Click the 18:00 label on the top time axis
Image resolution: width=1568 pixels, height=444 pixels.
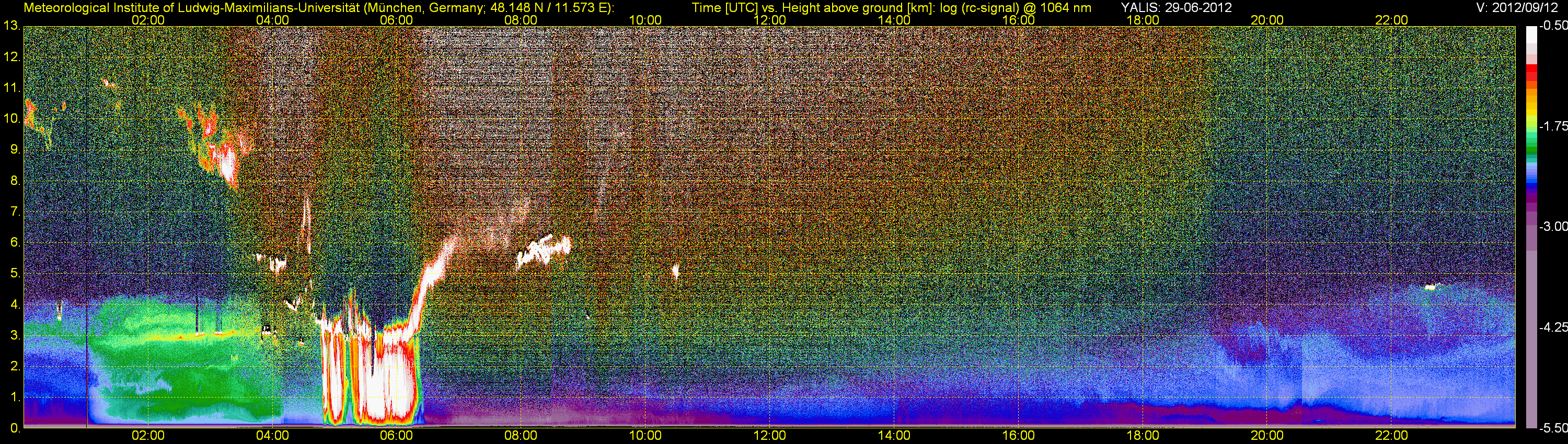pyautogui.click(x=1143, y=20)
